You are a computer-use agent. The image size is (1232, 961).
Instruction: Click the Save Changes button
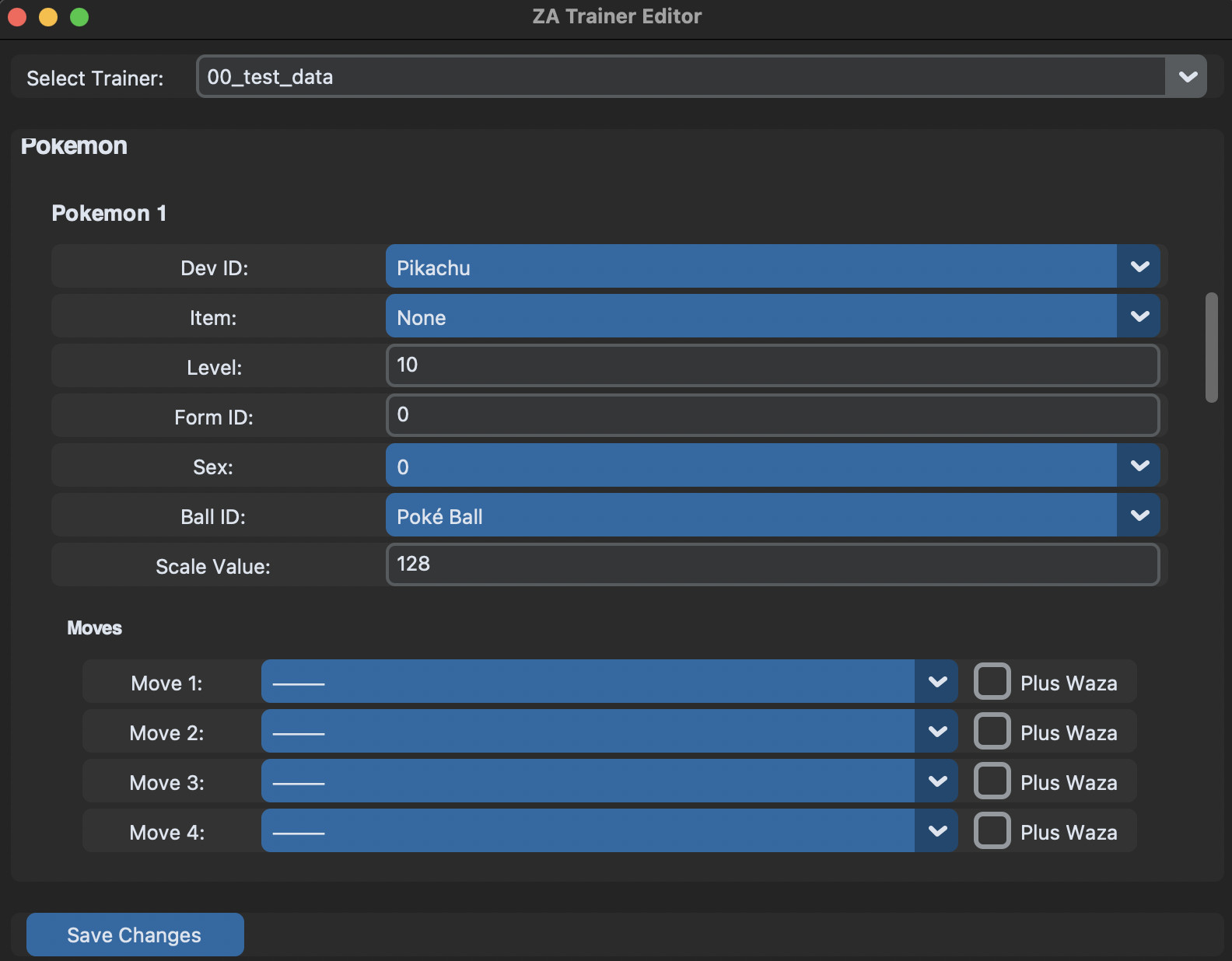pyautogui.click(x=135, y=935)
